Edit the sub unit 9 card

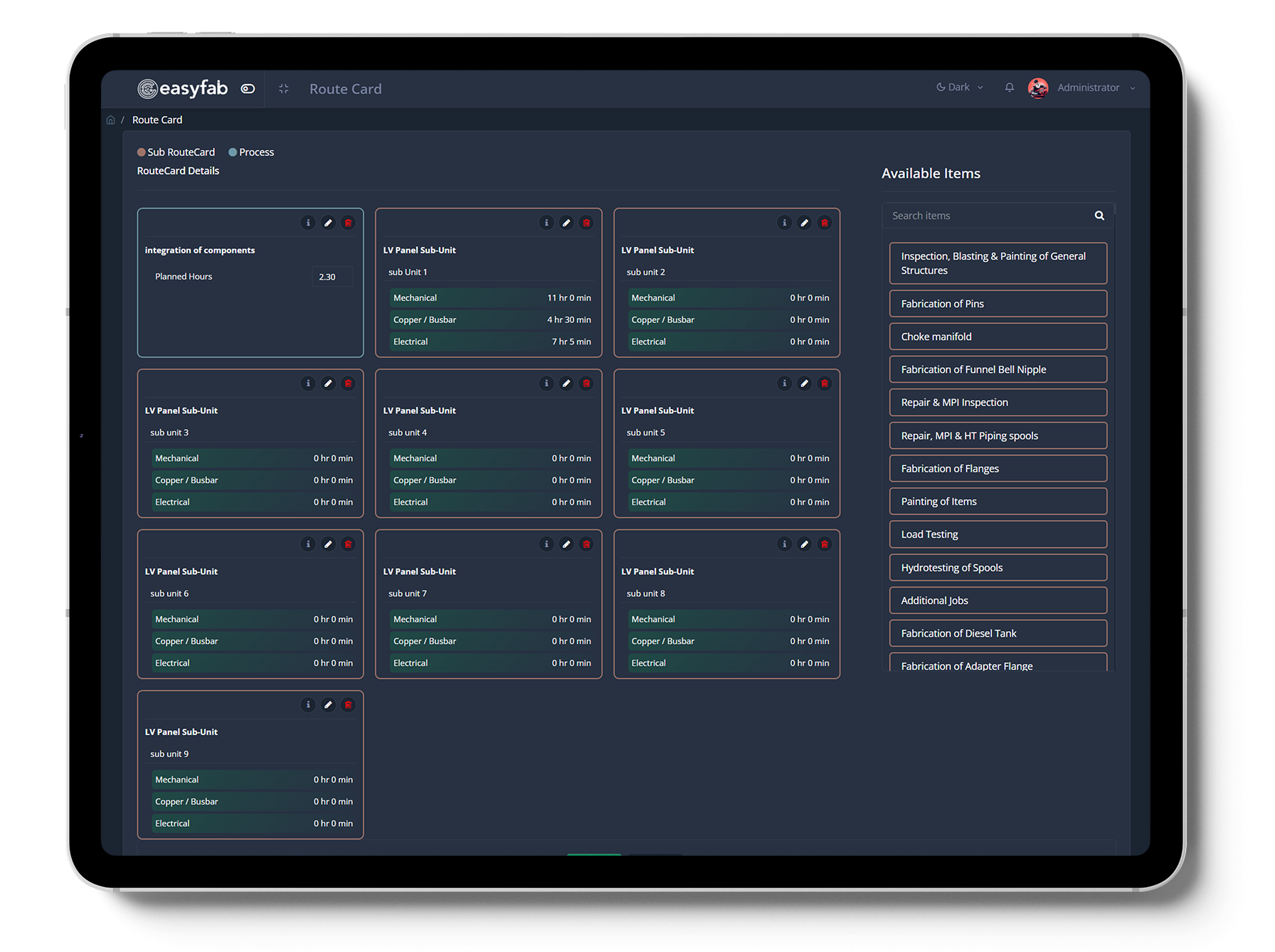click(328, 704)
